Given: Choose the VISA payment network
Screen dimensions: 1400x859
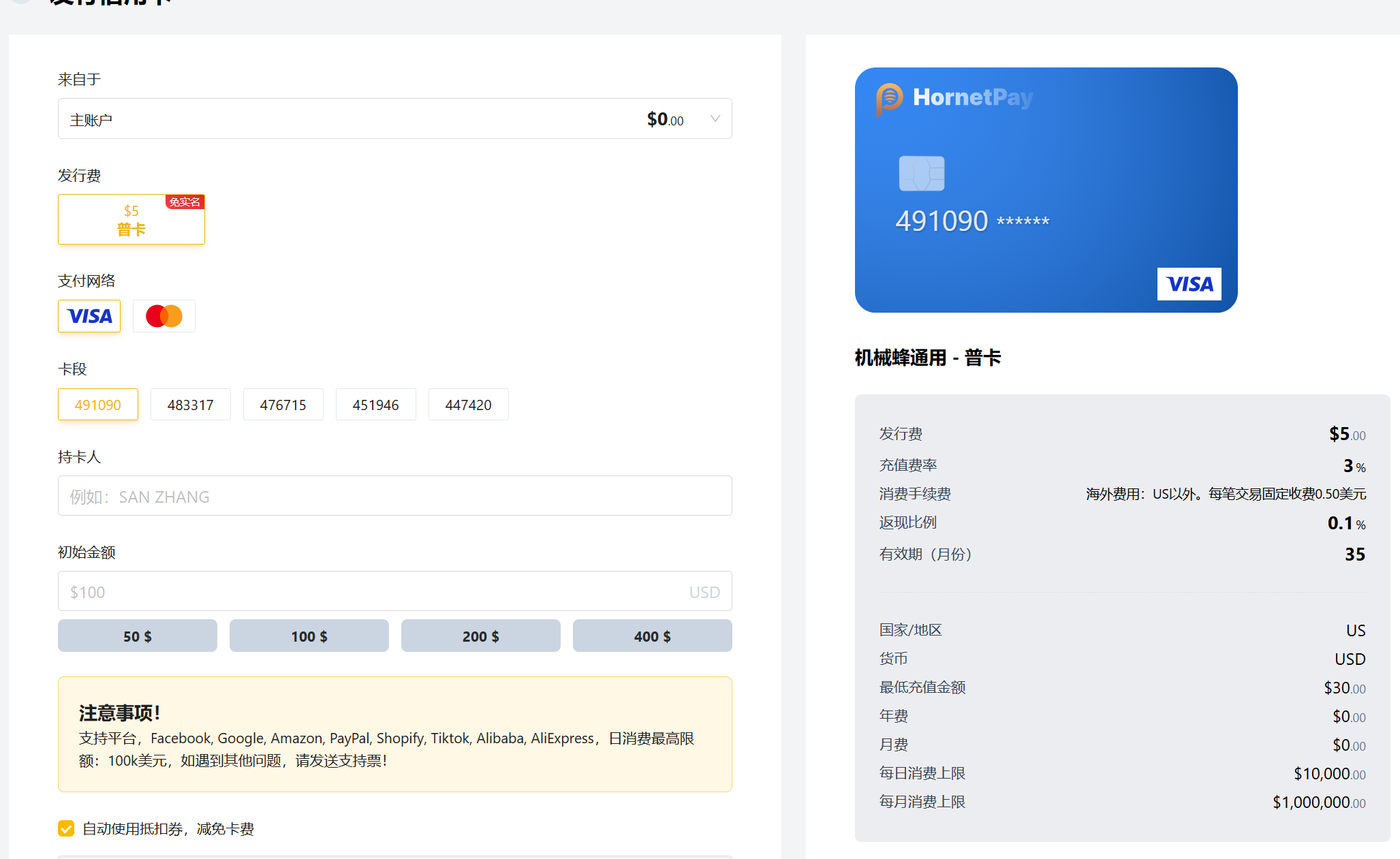Looking at the screenshot, I should 89,316.
